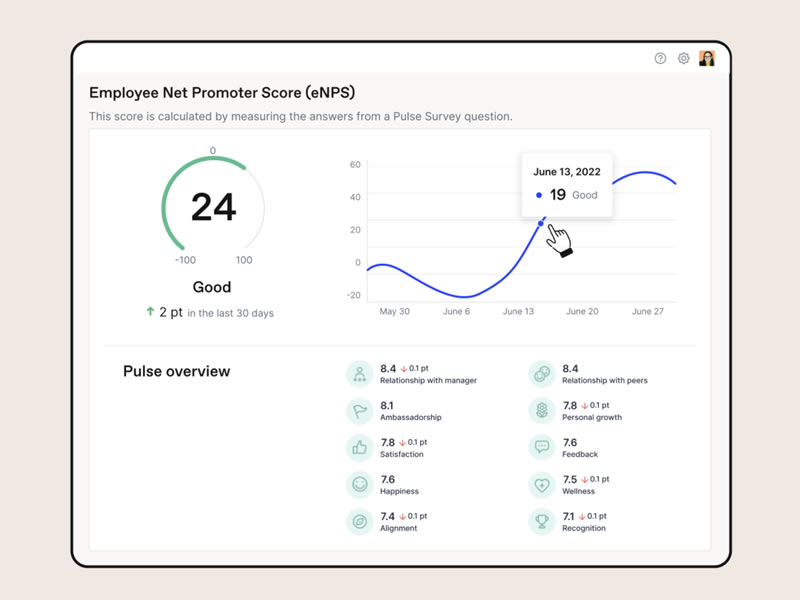Click the Recognition metric label

point(584,528)
